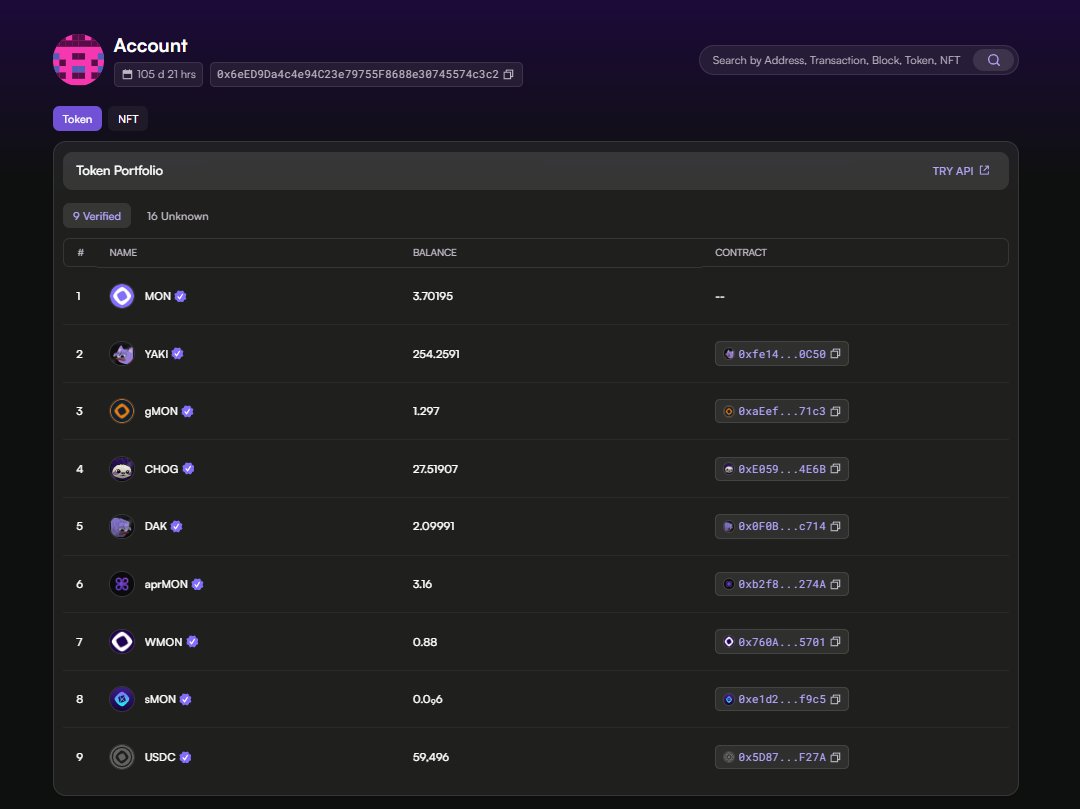Click the search magnifier button

(993, 61)
